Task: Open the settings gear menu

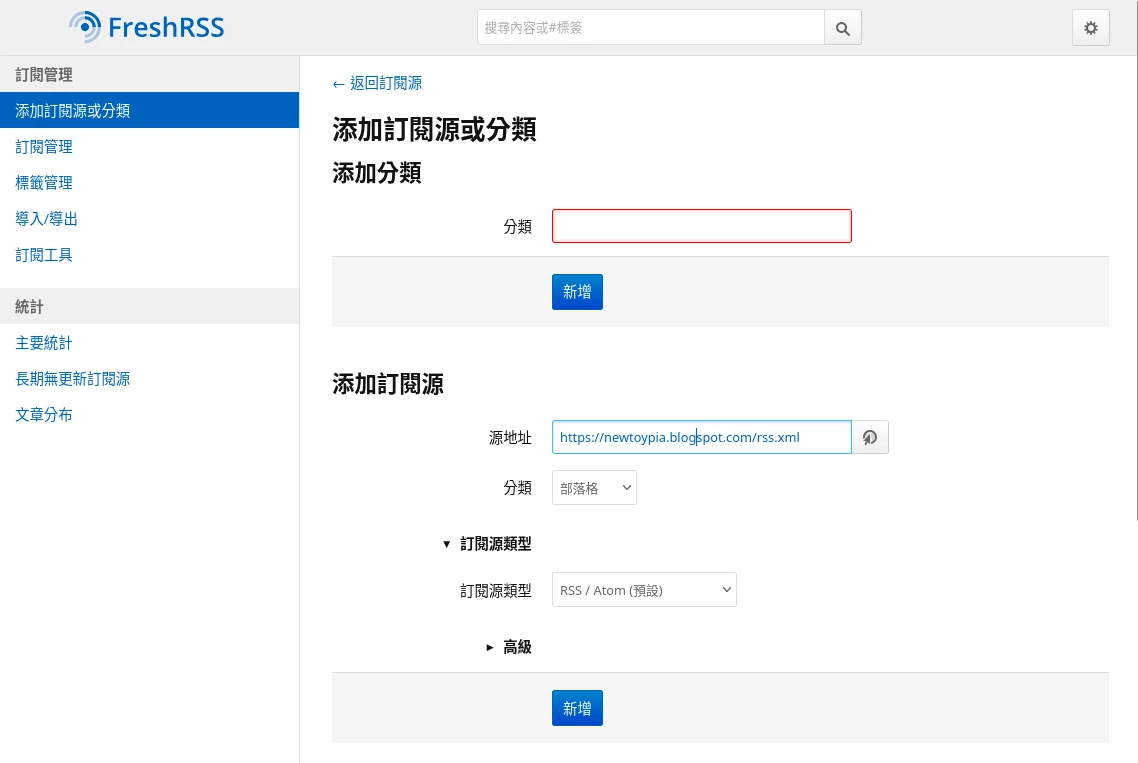Action: coord(1090,28)
